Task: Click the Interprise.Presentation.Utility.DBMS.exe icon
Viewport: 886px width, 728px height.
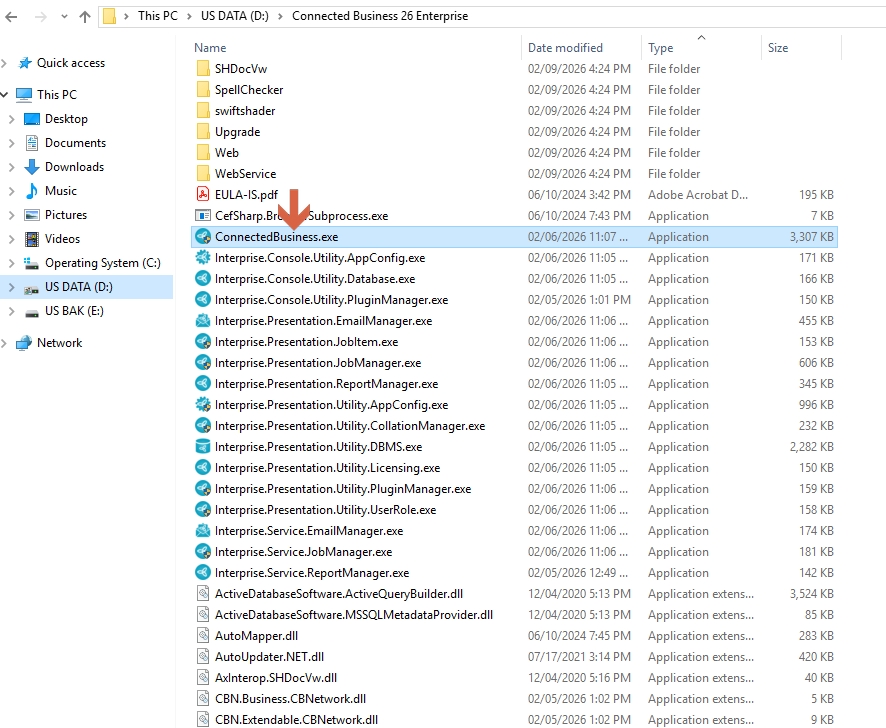Action: (203, 447)
